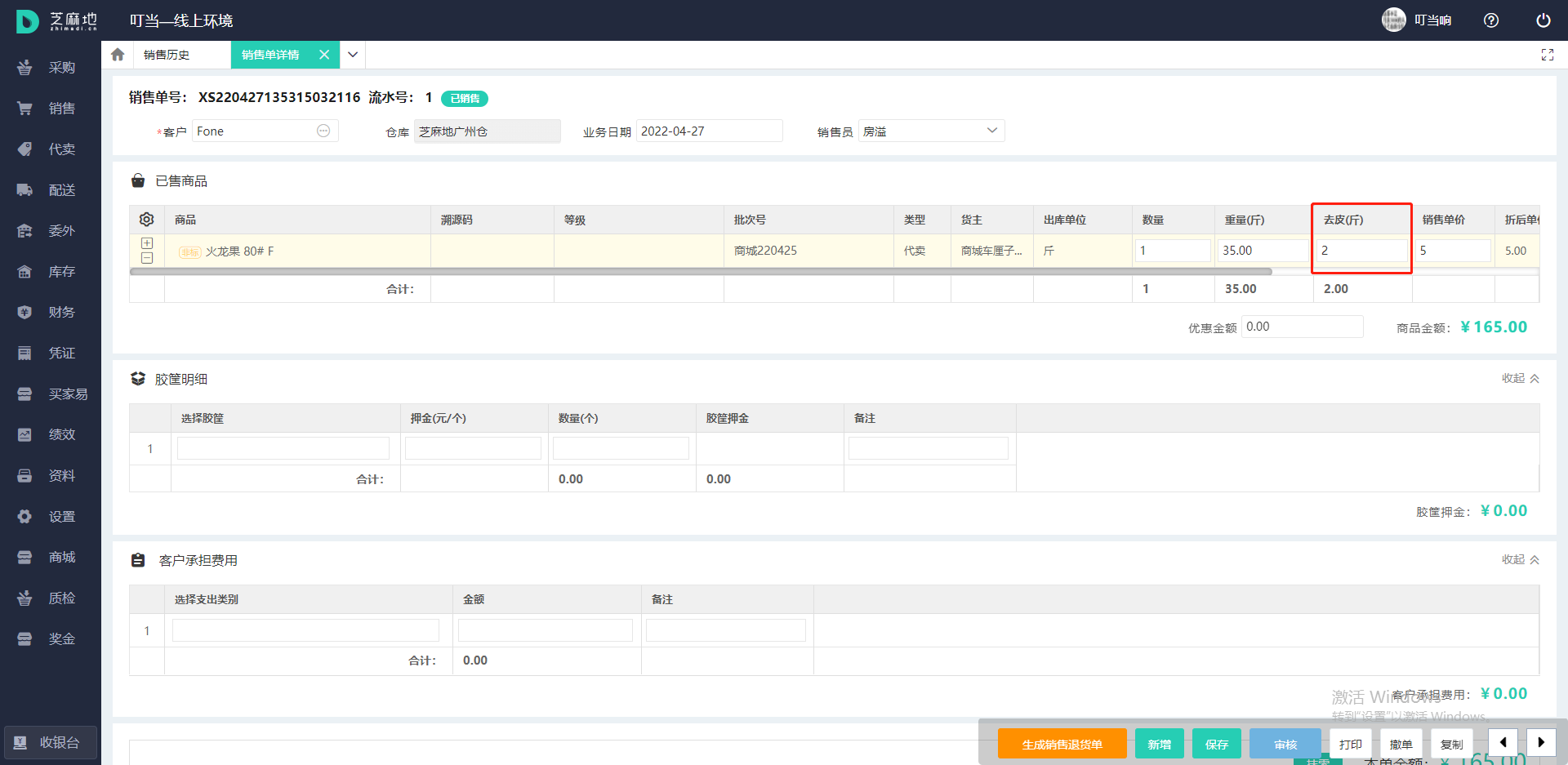Click the 新增 button
Screen dimensions: 1568x765
point(1159,744)
